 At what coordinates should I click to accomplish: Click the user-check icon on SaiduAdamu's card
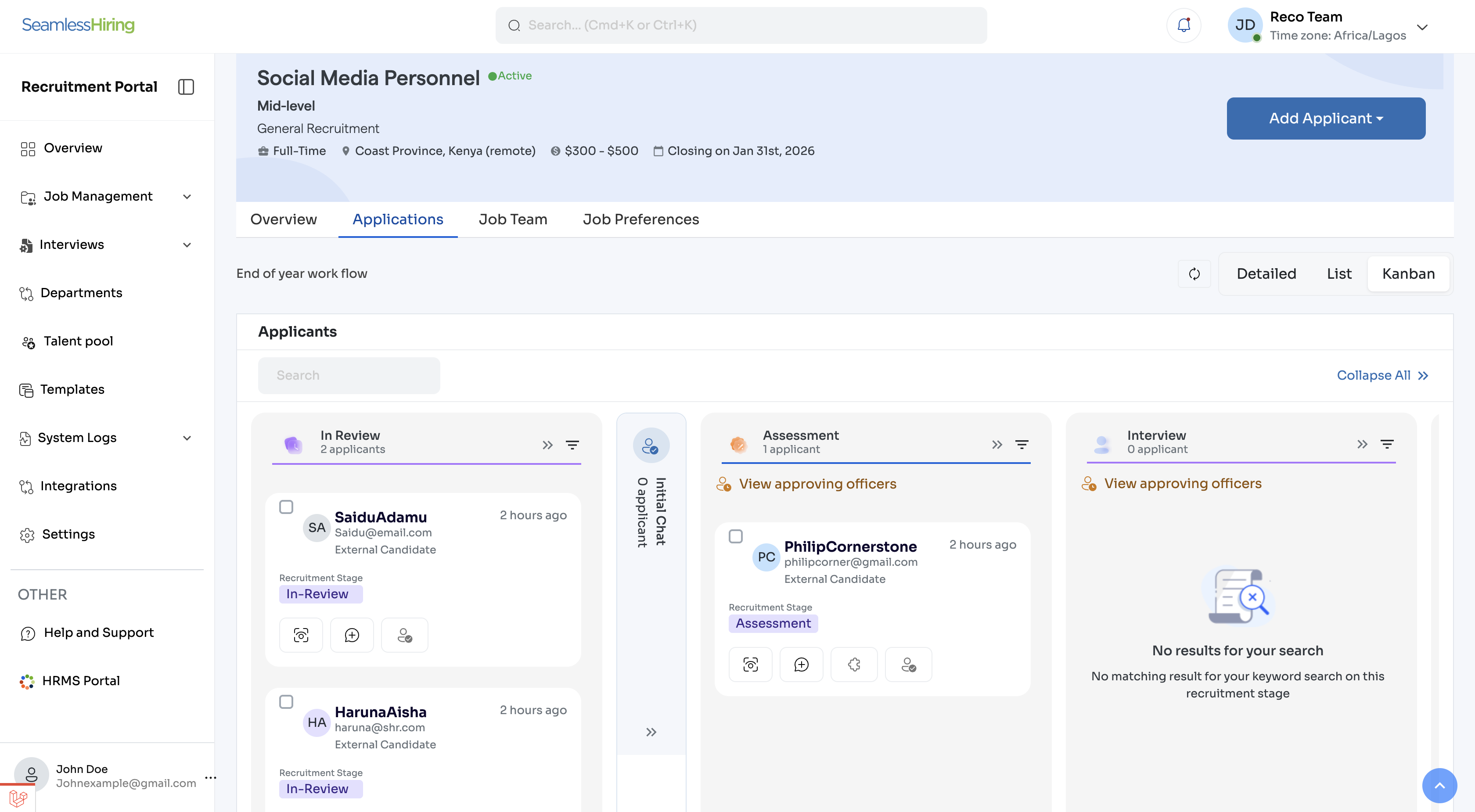click(404, 635)
